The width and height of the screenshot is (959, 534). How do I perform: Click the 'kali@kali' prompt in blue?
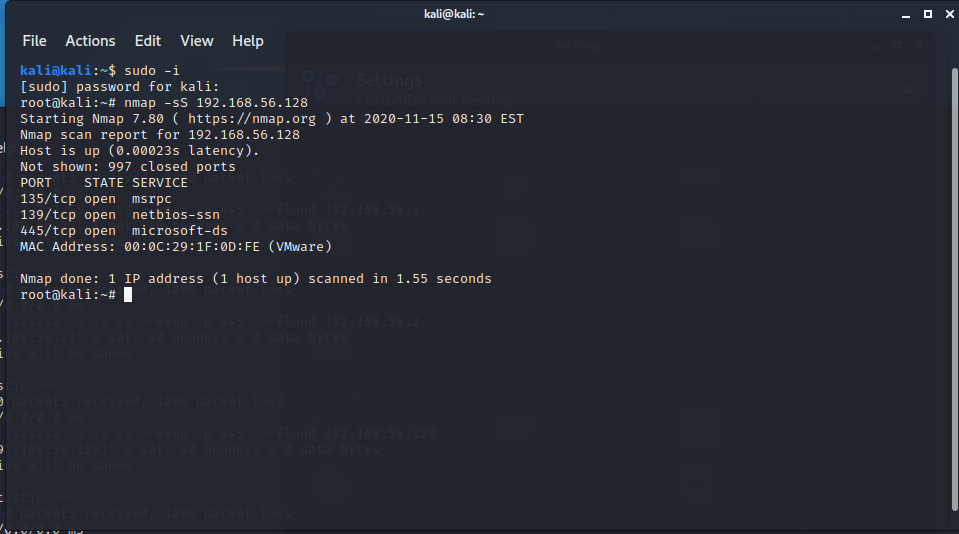(56, 71)
